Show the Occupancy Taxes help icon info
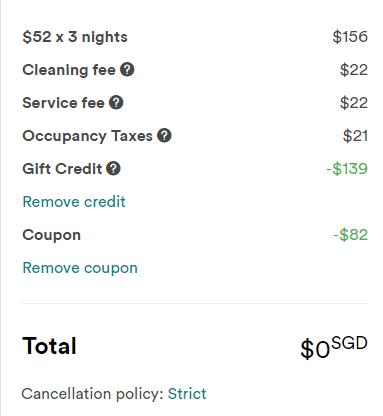Viewport: 383px width, 416px height. (164, 136)
